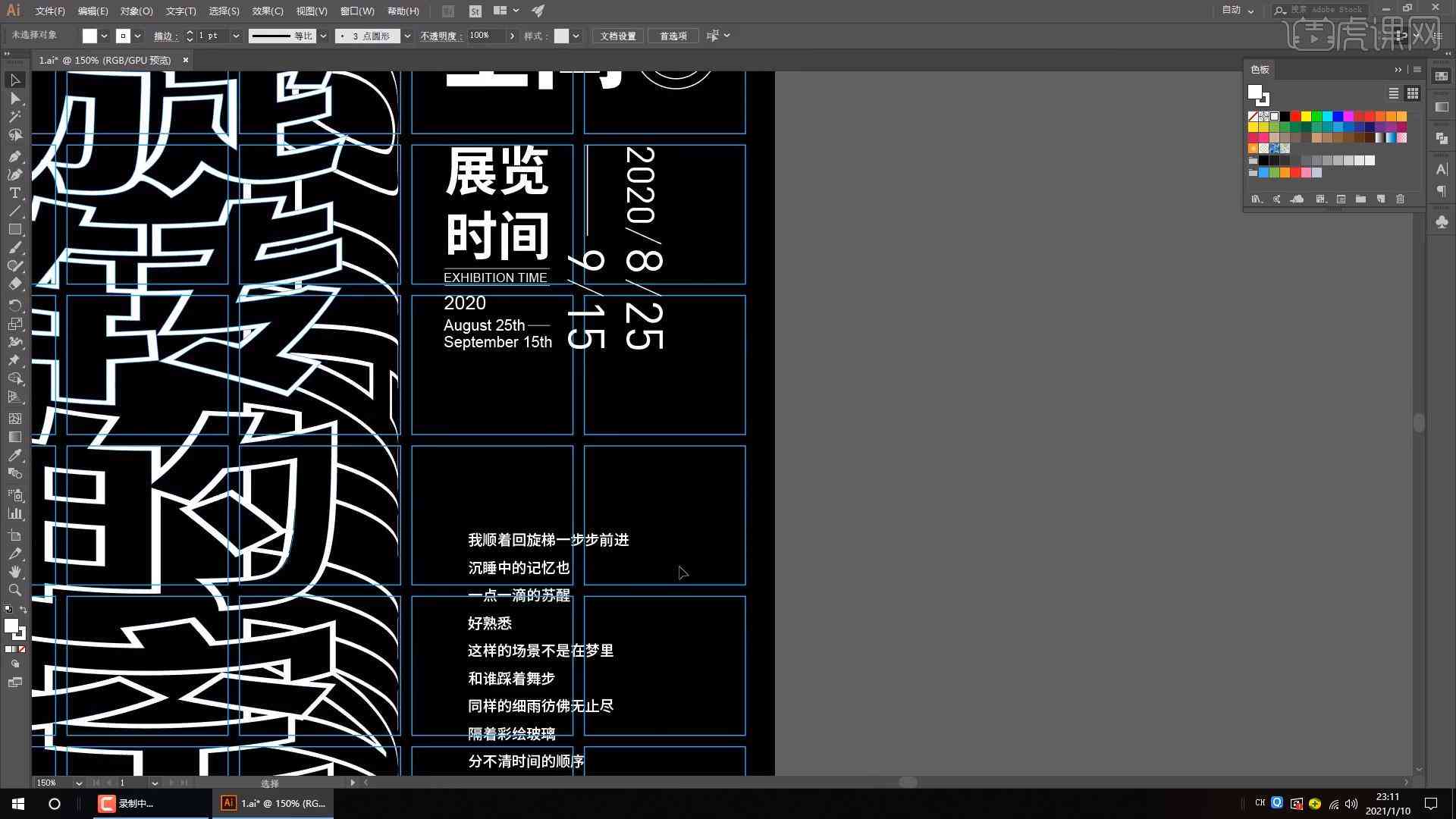Screen dimensions: 1456x819
Task: Select the Eyedropper tool
Action: coord(14,455)
